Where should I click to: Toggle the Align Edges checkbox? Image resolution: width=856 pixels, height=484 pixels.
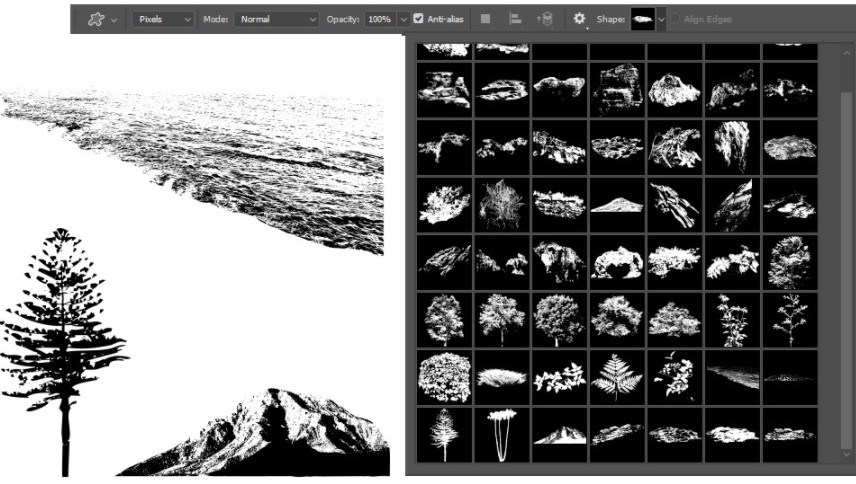pos(675,19)
